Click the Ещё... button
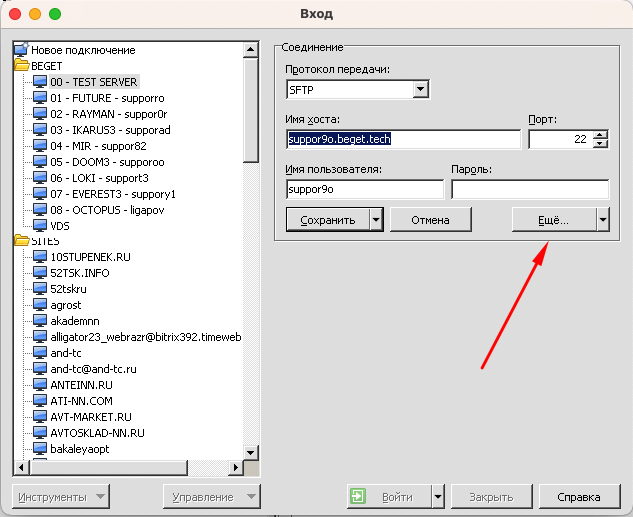The width and height of the screenshot is (633, 517). pos(554,220)
